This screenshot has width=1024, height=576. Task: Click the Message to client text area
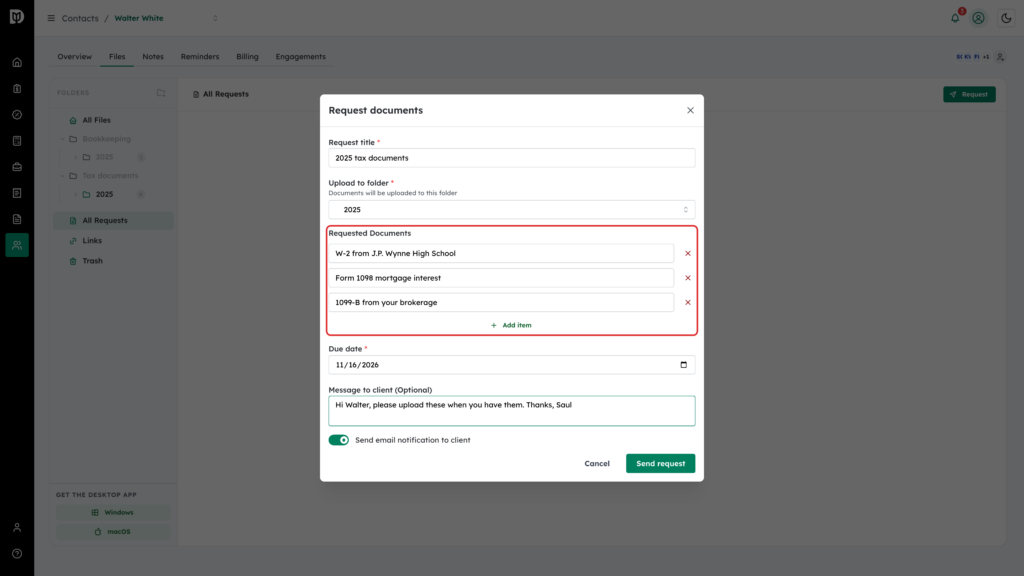tap(511, 411)
